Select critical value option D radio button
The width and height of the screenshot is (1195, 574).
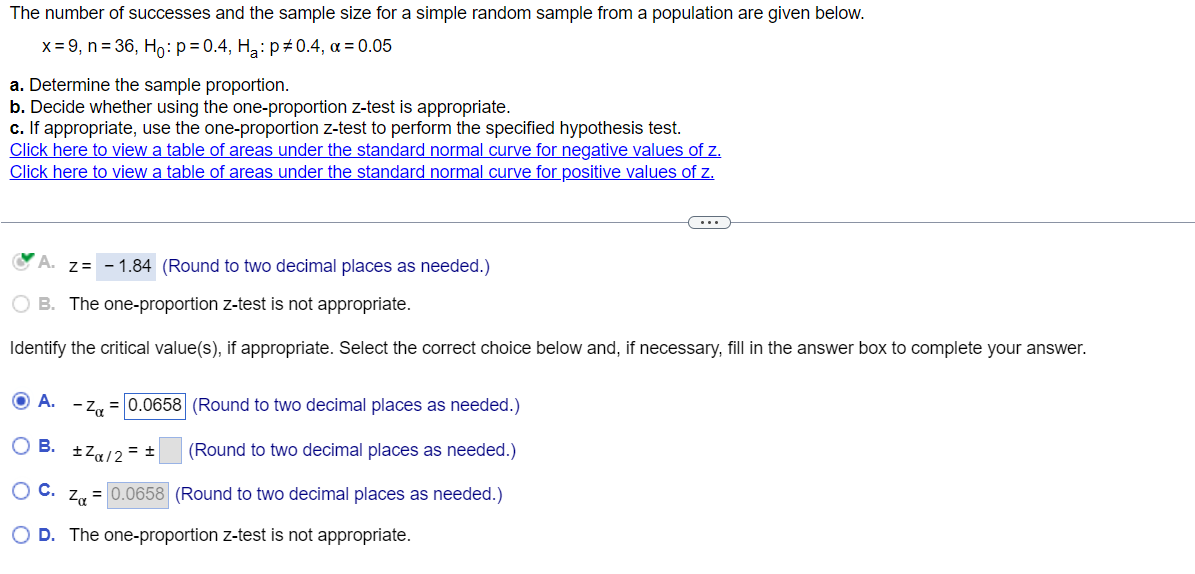[22, 534]
